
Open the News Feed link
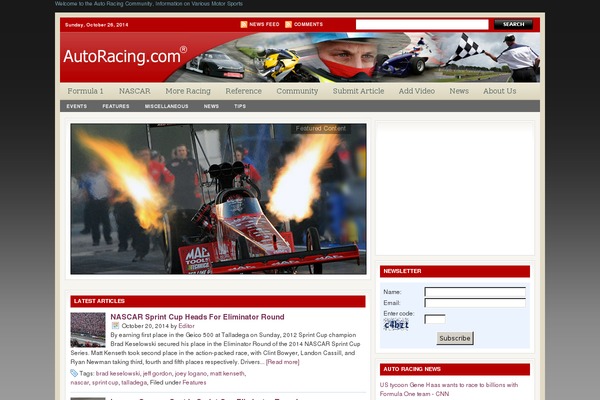click(x=264, y=24)
